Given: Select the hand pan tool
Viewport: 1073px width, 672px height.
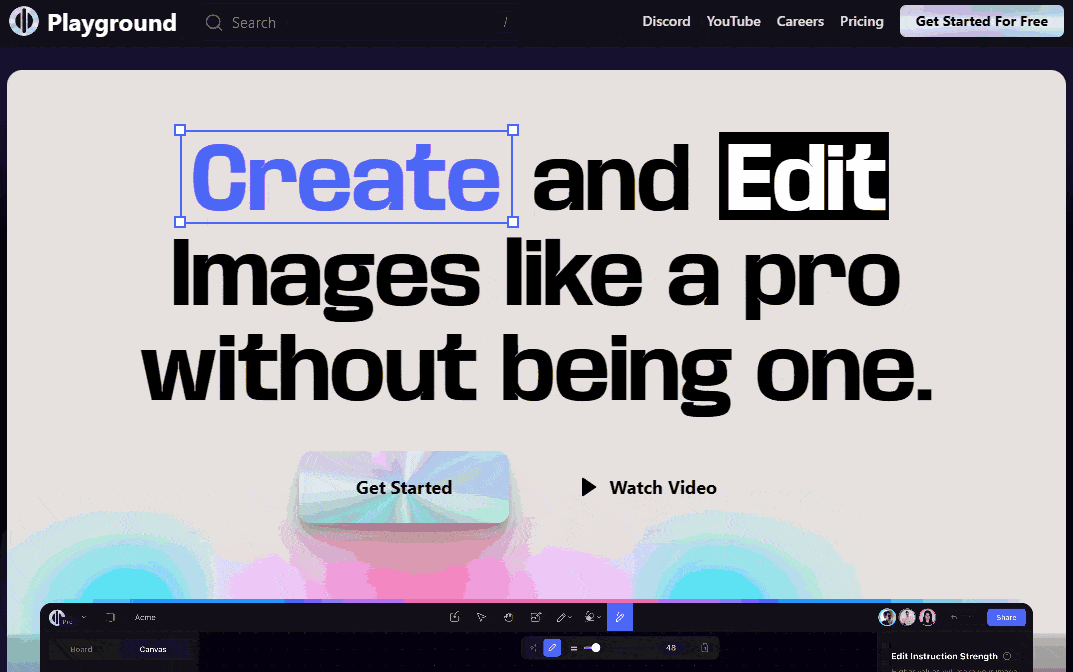Looking at the screenshot, I should tap(508, 617).
